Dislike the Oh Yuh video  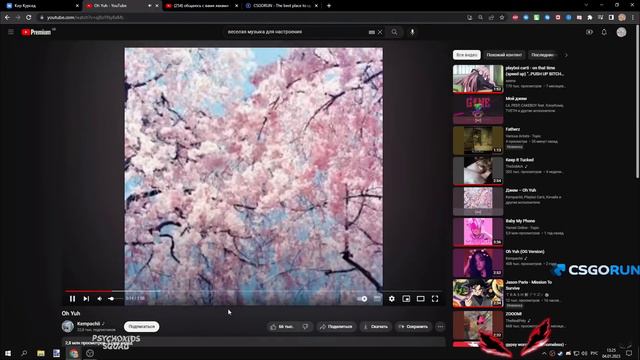click(305, 327)
